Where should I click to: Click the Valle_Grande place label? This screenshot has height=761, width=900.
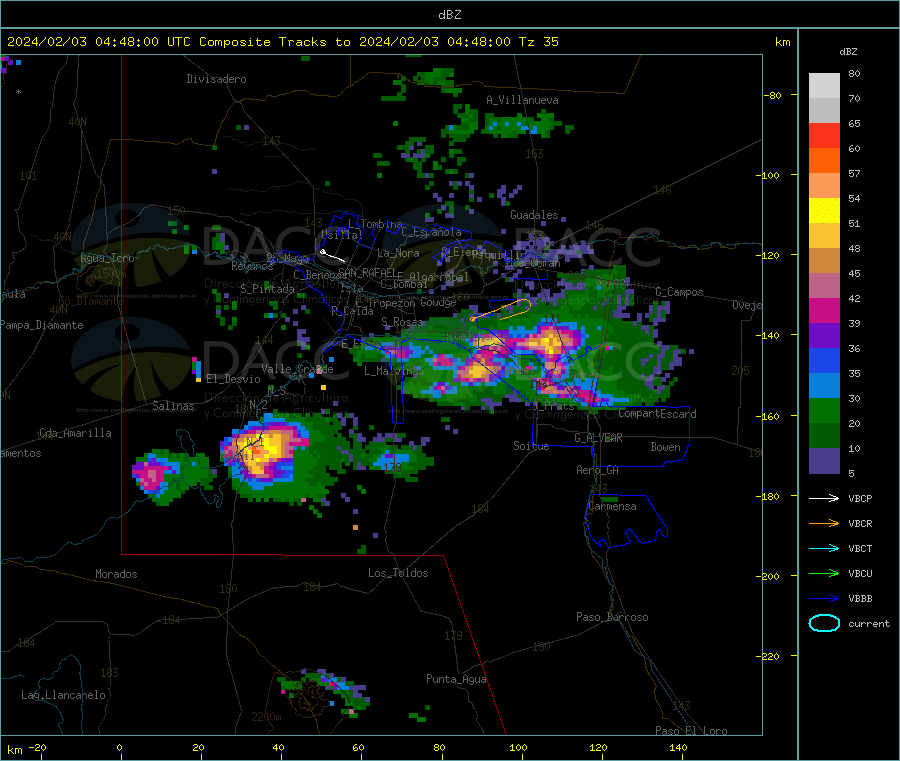[x=297, y=369]
